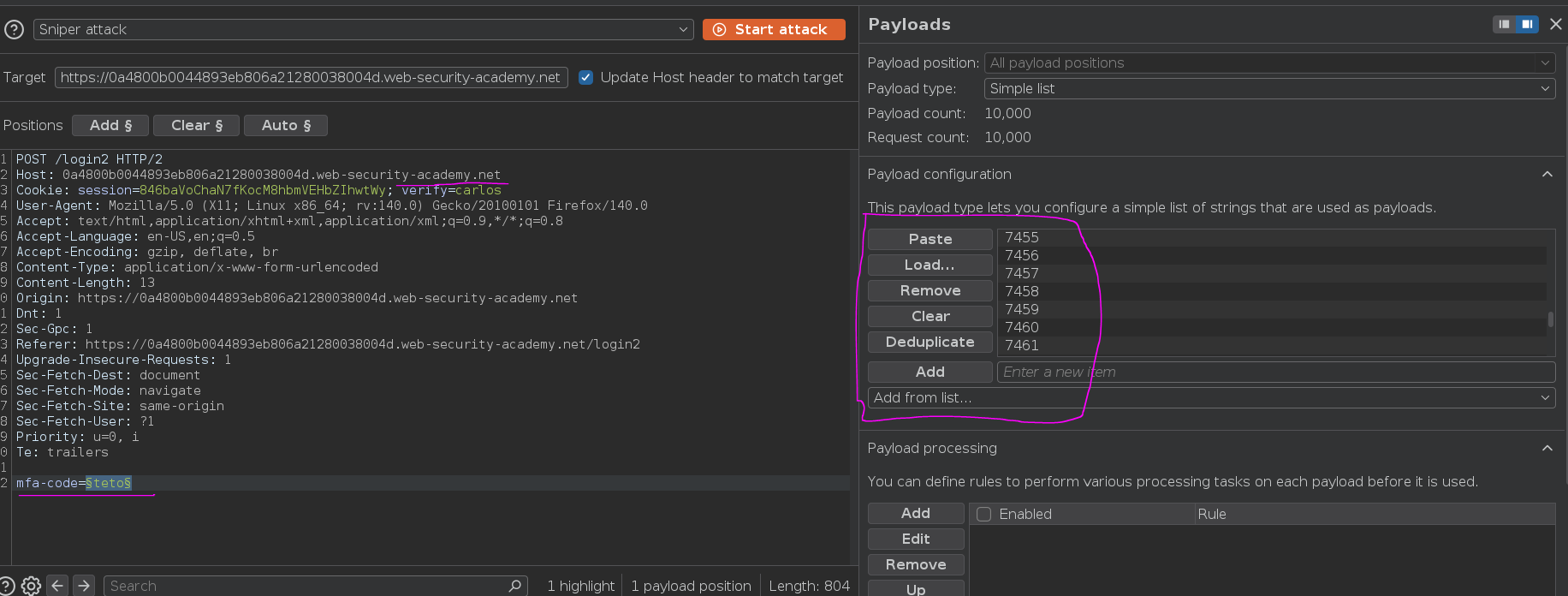Viewport: 1568px width, 596px height.
Task: Click Add next to new item field
Action: 930,372
